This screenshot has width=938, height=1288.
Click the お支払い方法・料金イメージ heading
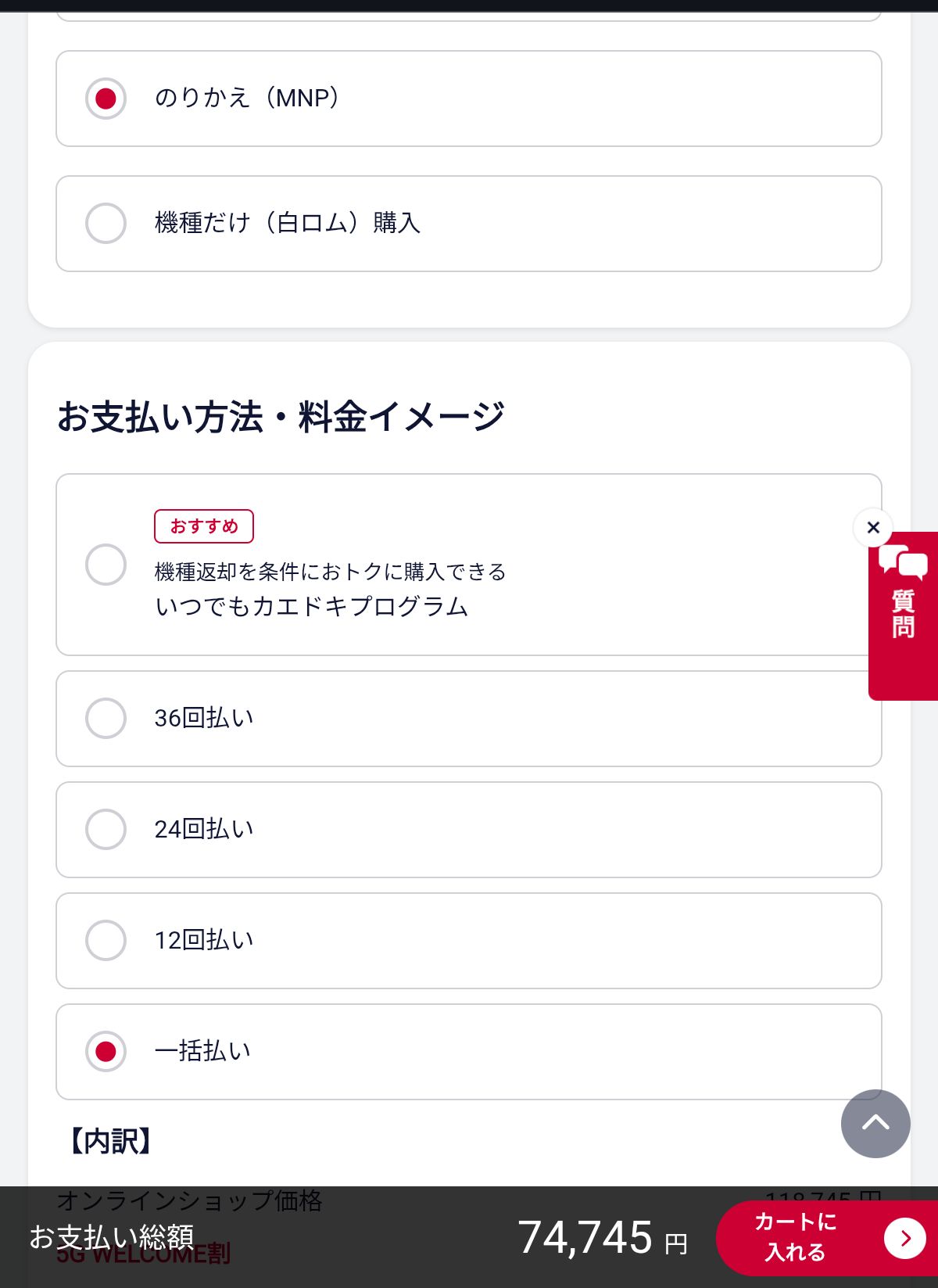[x=281, y=416]
